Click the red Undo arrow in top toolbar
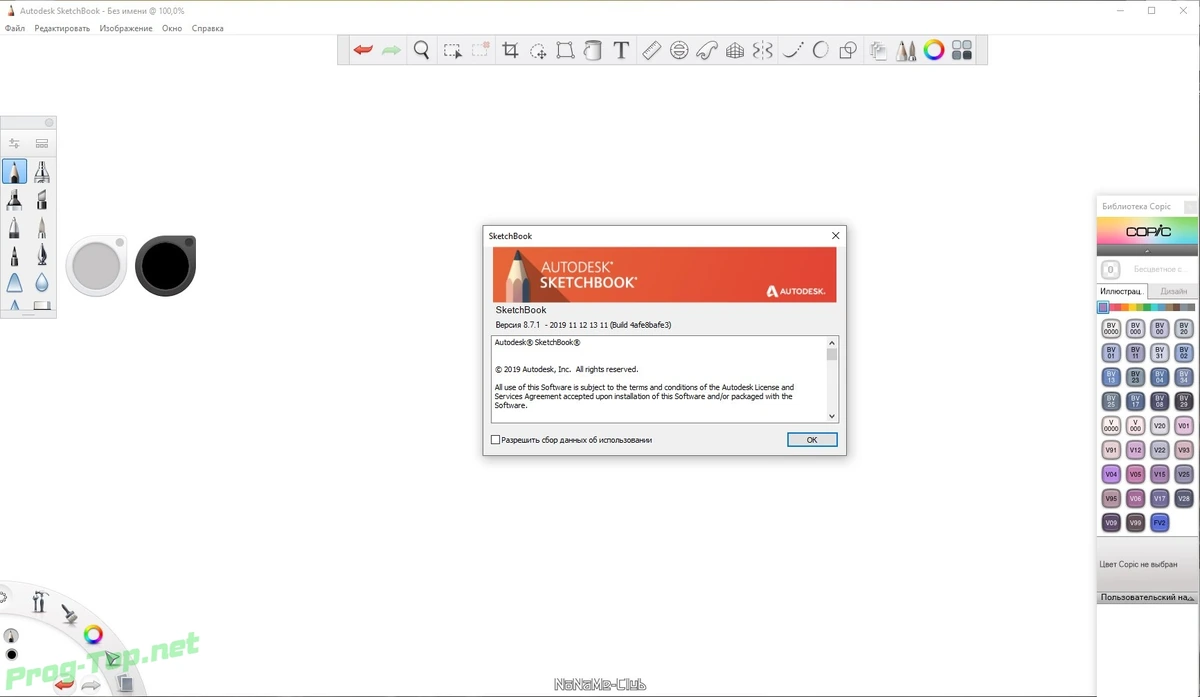 363,50
